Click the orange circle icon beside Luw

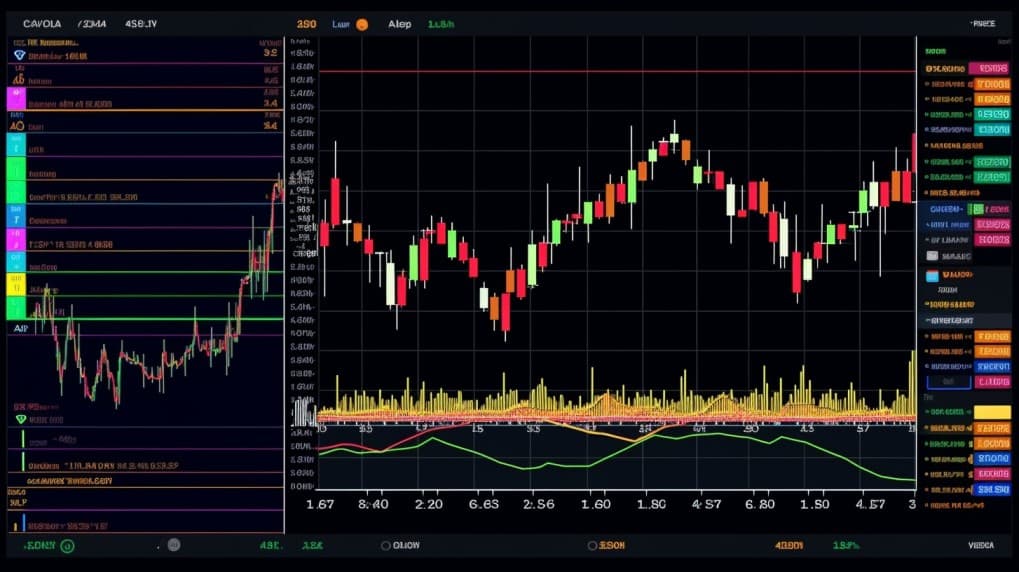point(362,25)
